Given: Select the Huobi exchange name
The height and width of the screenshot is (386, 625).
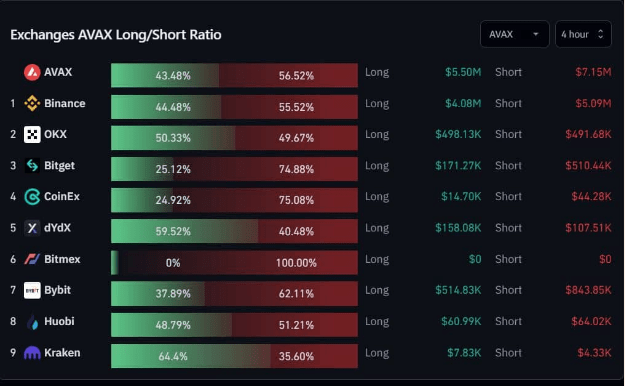Looking at the screenshot, I should tap(59, 321).
